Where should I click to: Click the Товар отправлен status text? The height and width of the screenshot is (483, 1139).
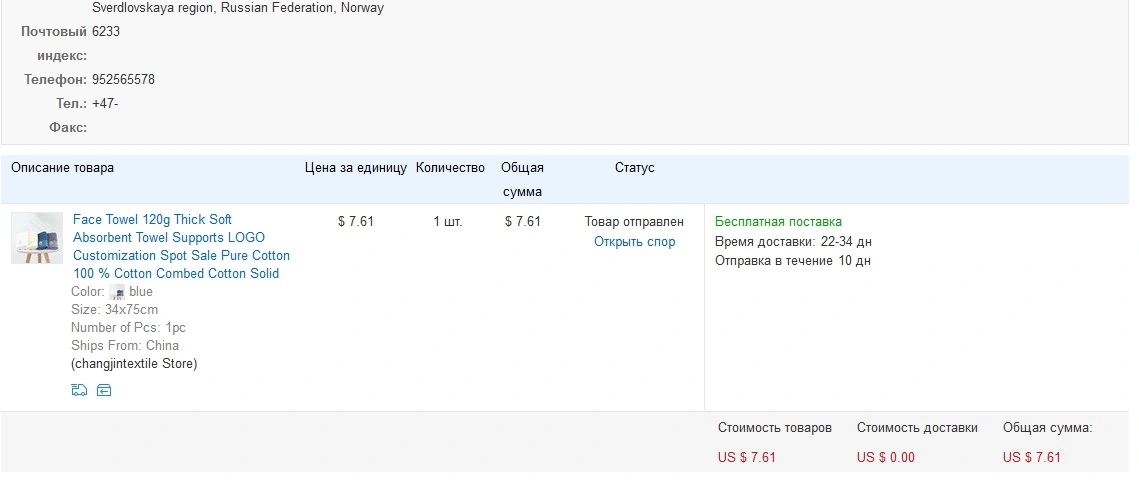pos(634,222)
